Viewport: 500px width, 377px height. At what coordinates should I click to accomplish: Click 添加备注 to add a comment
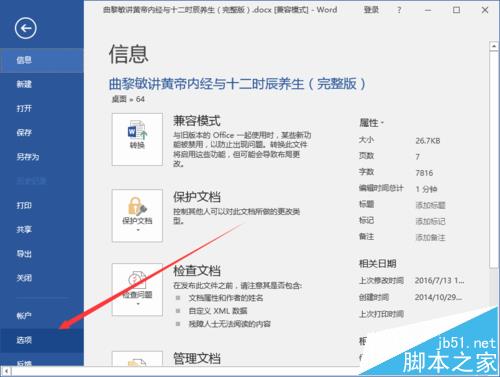[x=430, y=237]
